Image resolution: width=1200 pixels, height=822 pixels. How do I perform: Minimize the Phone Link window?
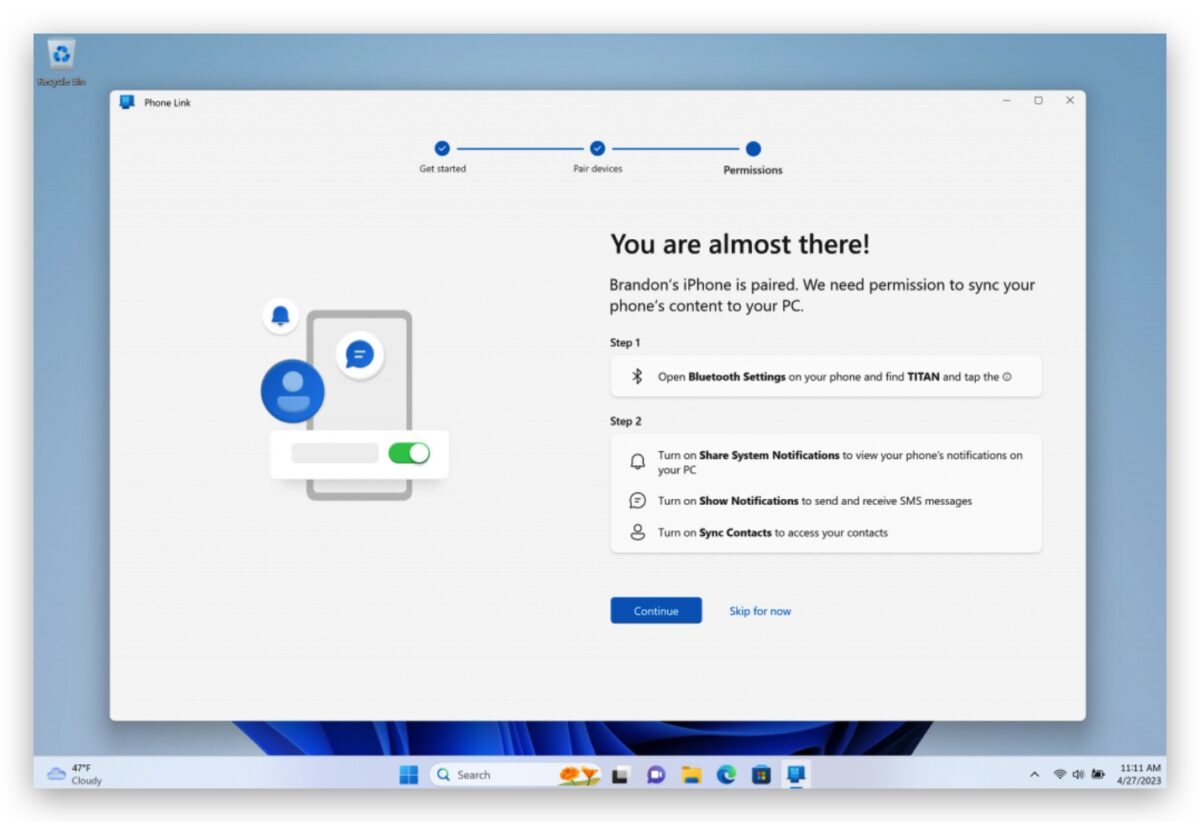(x=1007, y=101)
